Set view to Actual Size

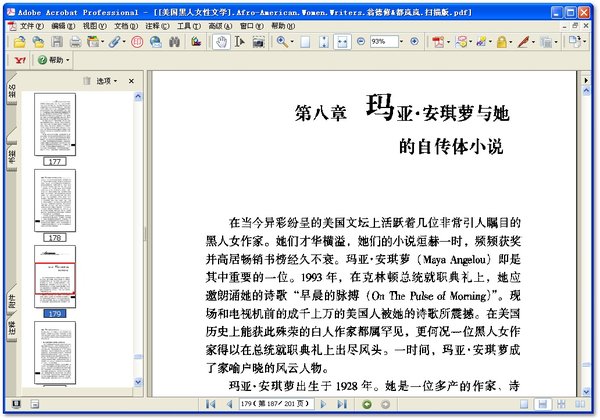[x=305, y=41]
